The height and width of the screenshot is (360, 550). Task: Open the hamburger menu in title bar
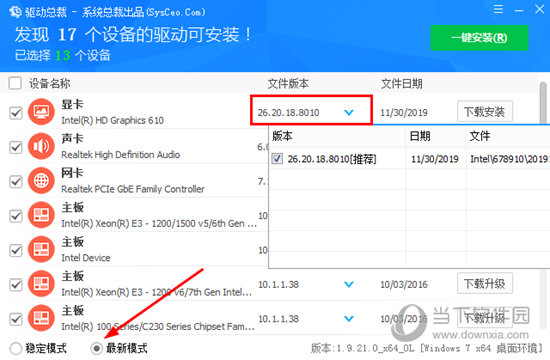point(498,9)
